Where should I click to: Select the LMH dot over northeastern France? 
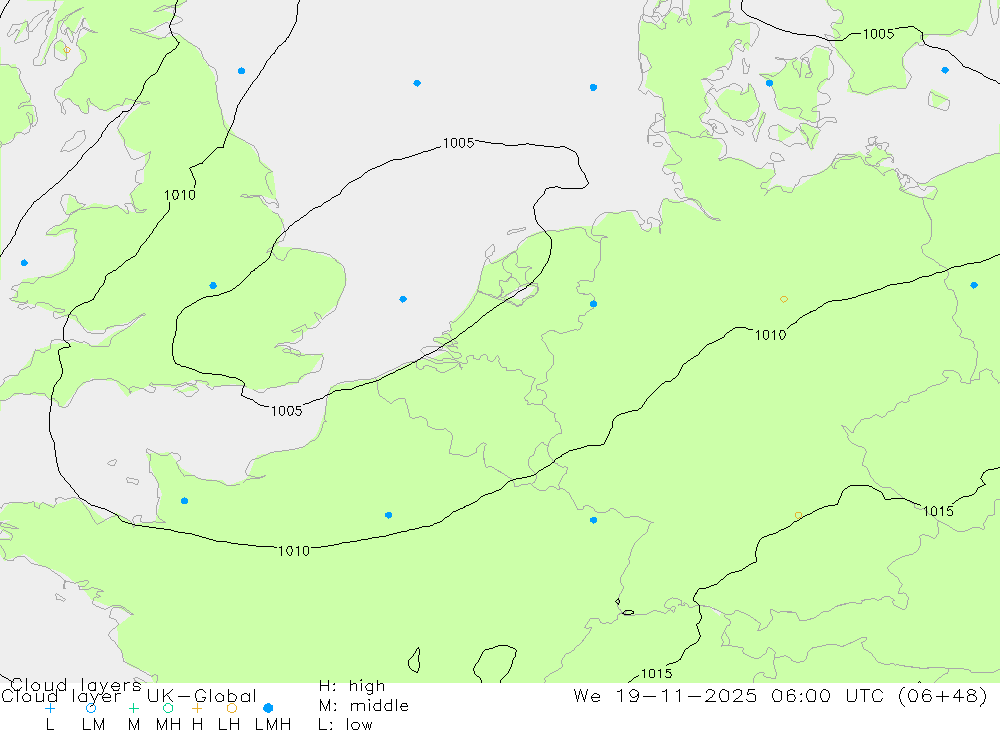click(x=594, y=521)
